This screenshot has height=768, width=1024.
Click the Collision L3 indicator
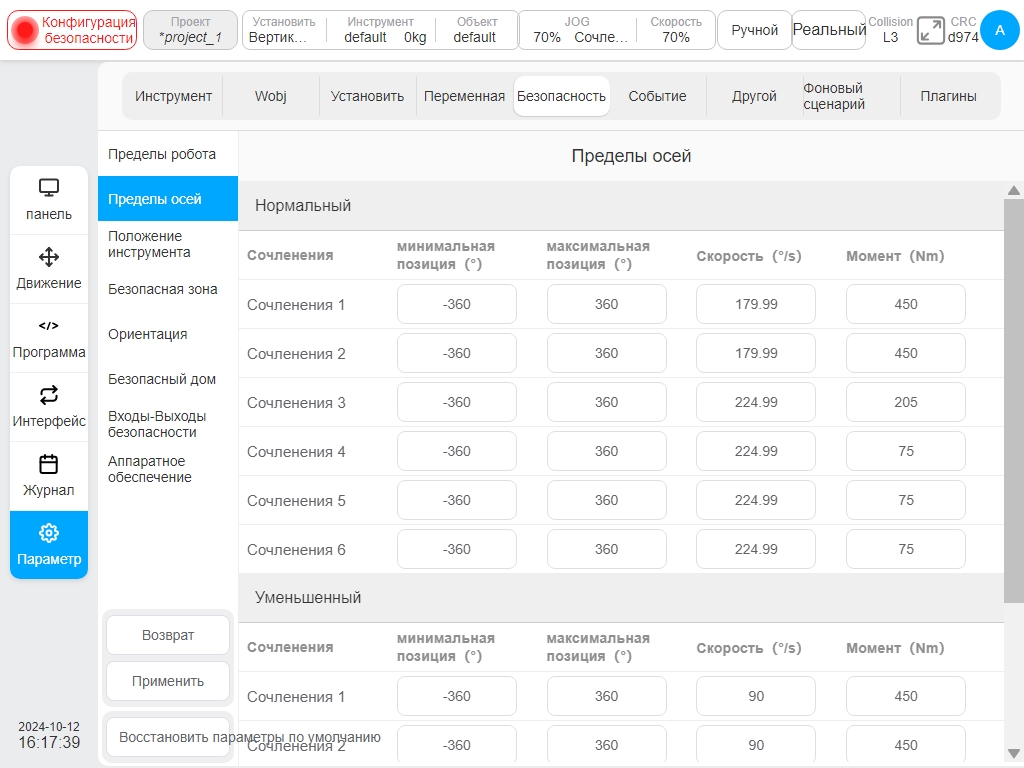890,30
